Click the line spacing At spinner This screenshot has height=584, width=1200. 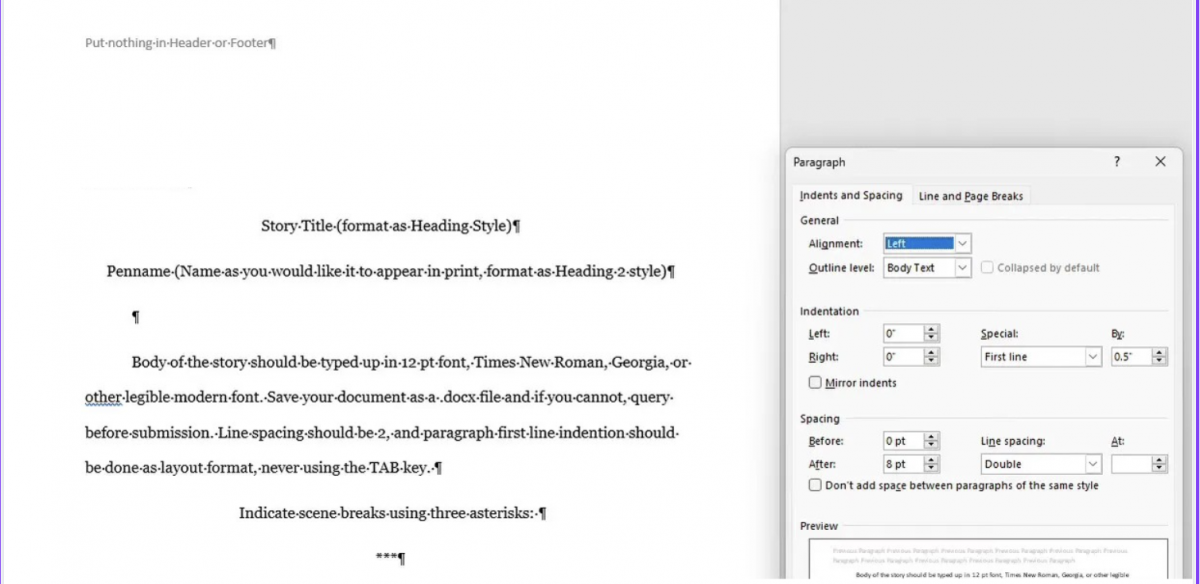1159,464
